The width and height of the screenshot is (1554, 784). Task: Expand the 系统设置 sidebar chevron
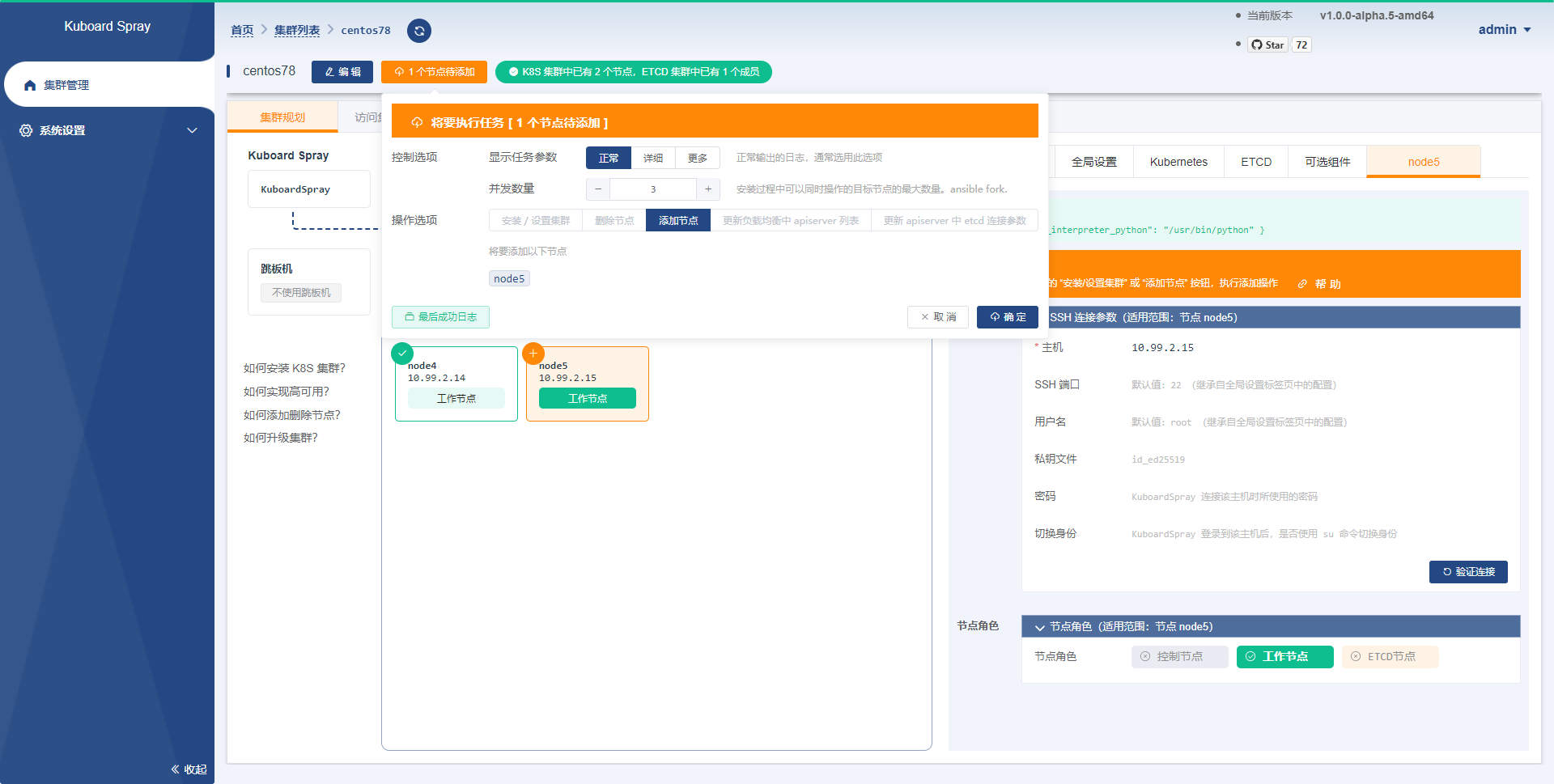click(x=192, y=130)
